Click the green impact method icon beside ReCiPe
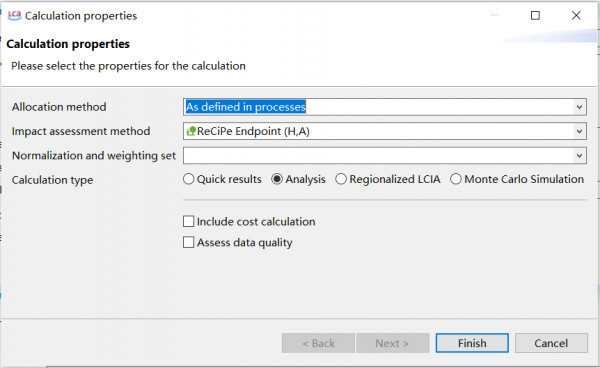 pyautogui.click(x=191, y=132)
